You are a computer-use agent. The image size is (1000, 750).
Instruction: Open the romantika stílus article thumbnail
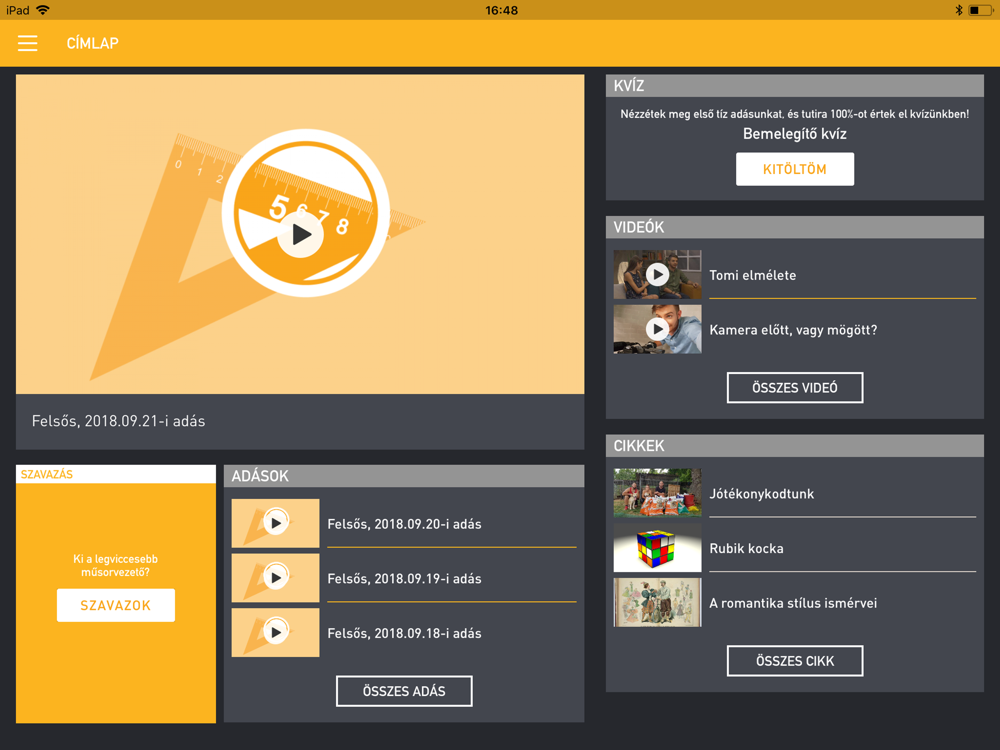click(658, 603)
